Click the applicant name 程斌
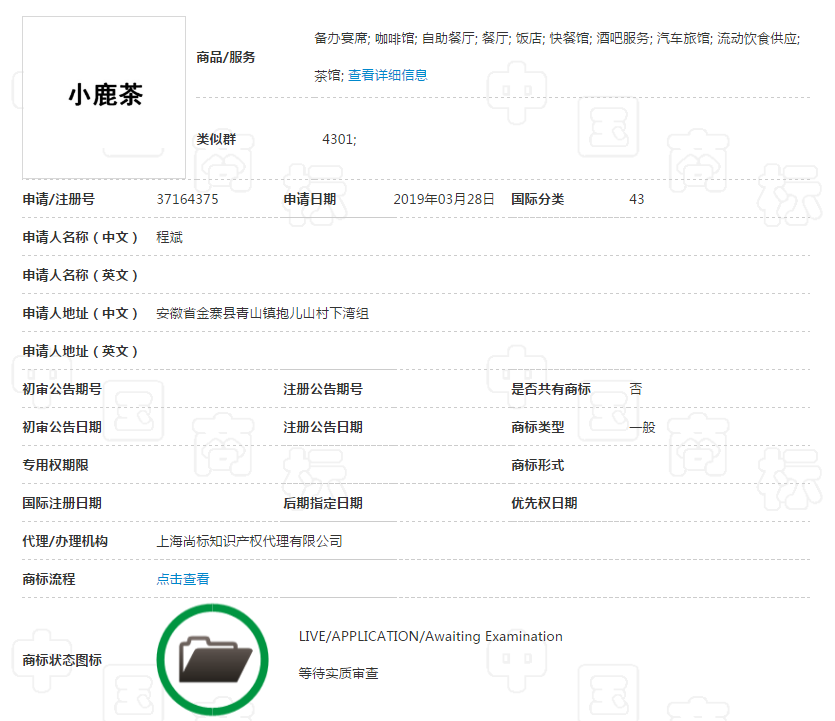The image size is (835, 721). [167, 237]
